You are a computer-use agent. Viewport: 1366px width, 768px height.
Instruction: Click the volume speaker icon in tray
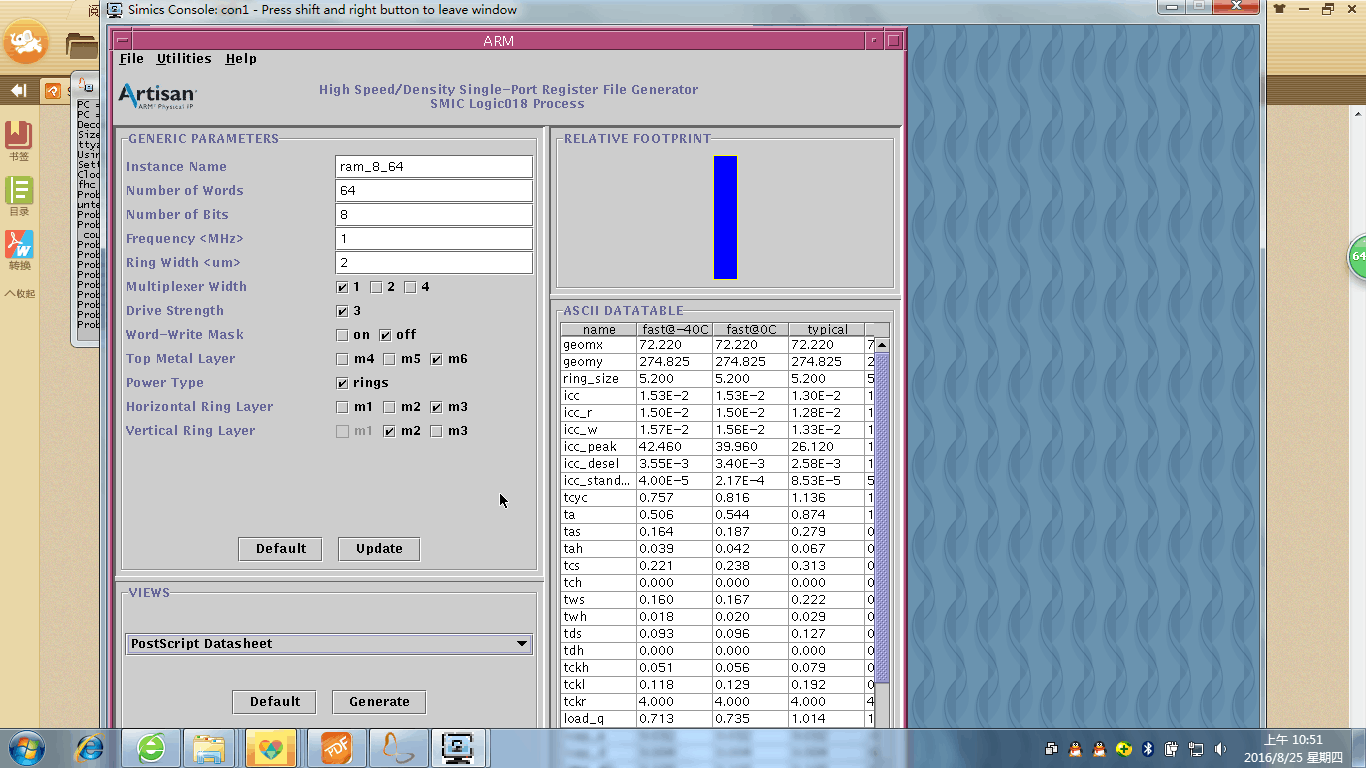point(1220,748)
